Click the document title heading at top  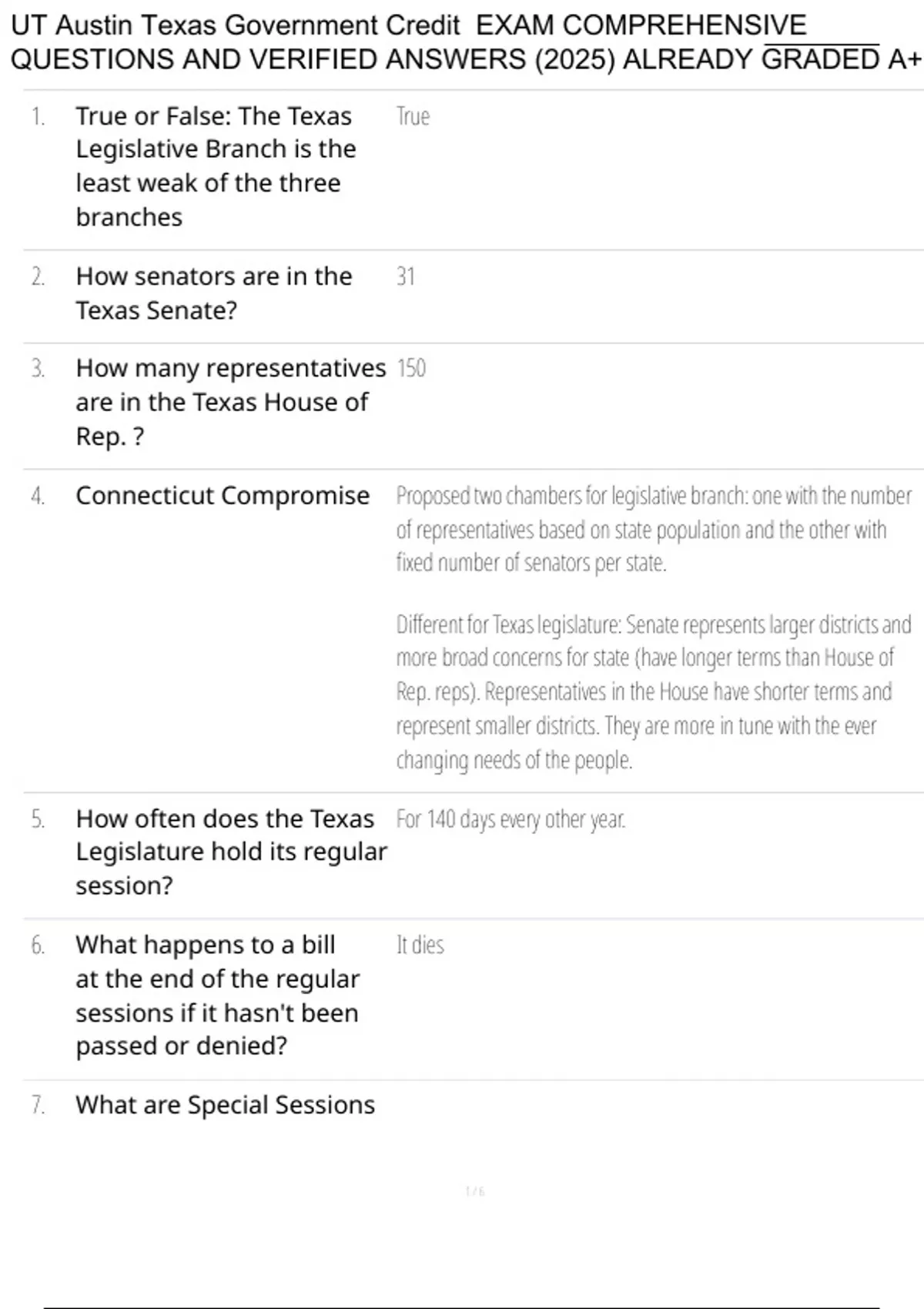462,42
